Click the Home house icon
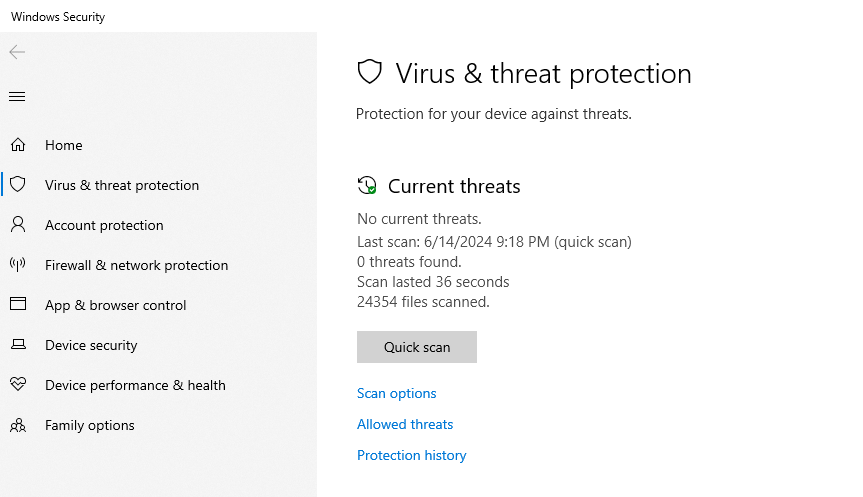Viewport: 863px width, 497px height. pyautogui.click(x=17, y=145)
